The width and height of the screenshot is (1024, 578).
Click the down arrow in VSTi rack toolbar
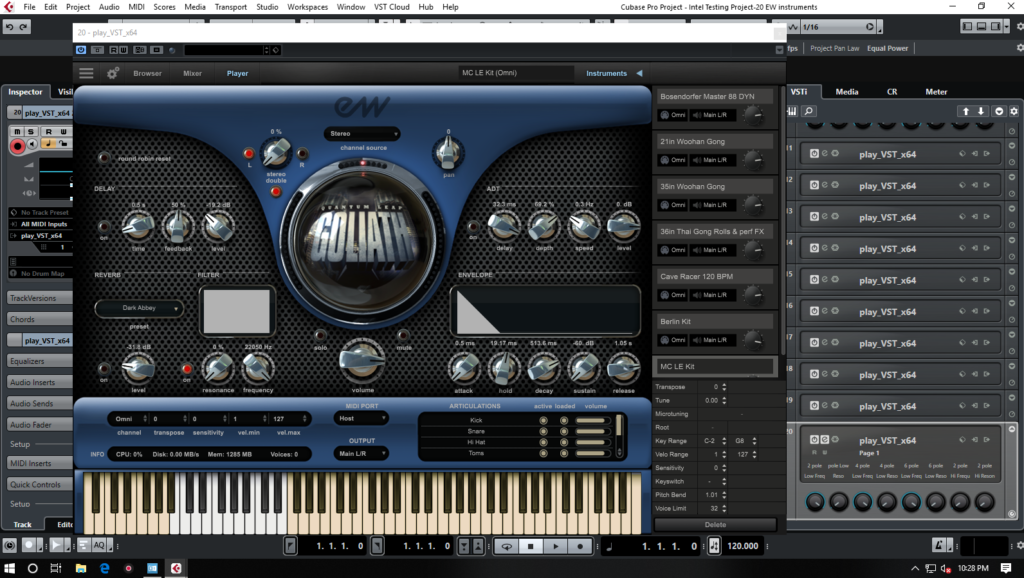pos(981,111)
